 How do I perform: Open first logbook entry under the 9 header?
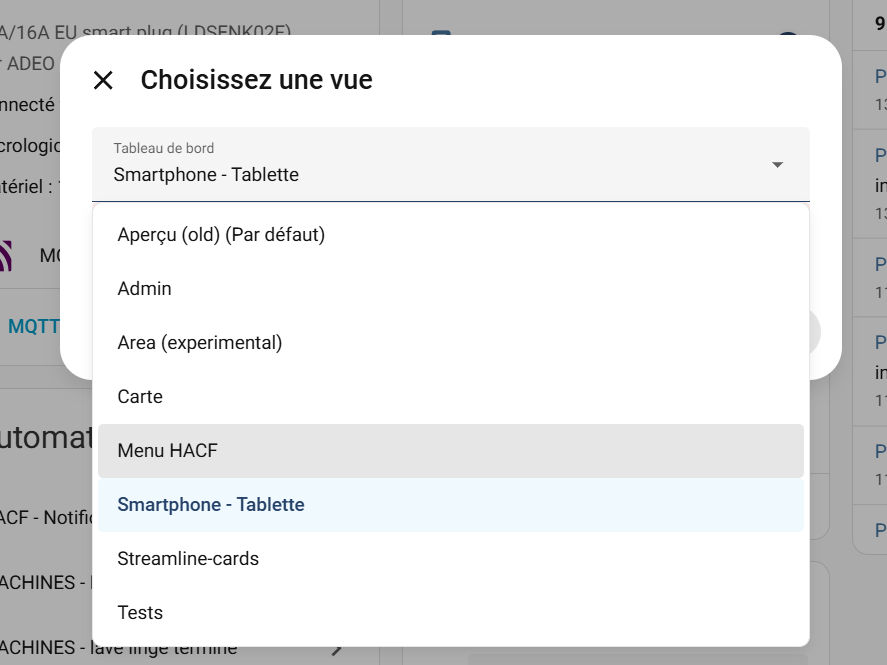[880, 85]
